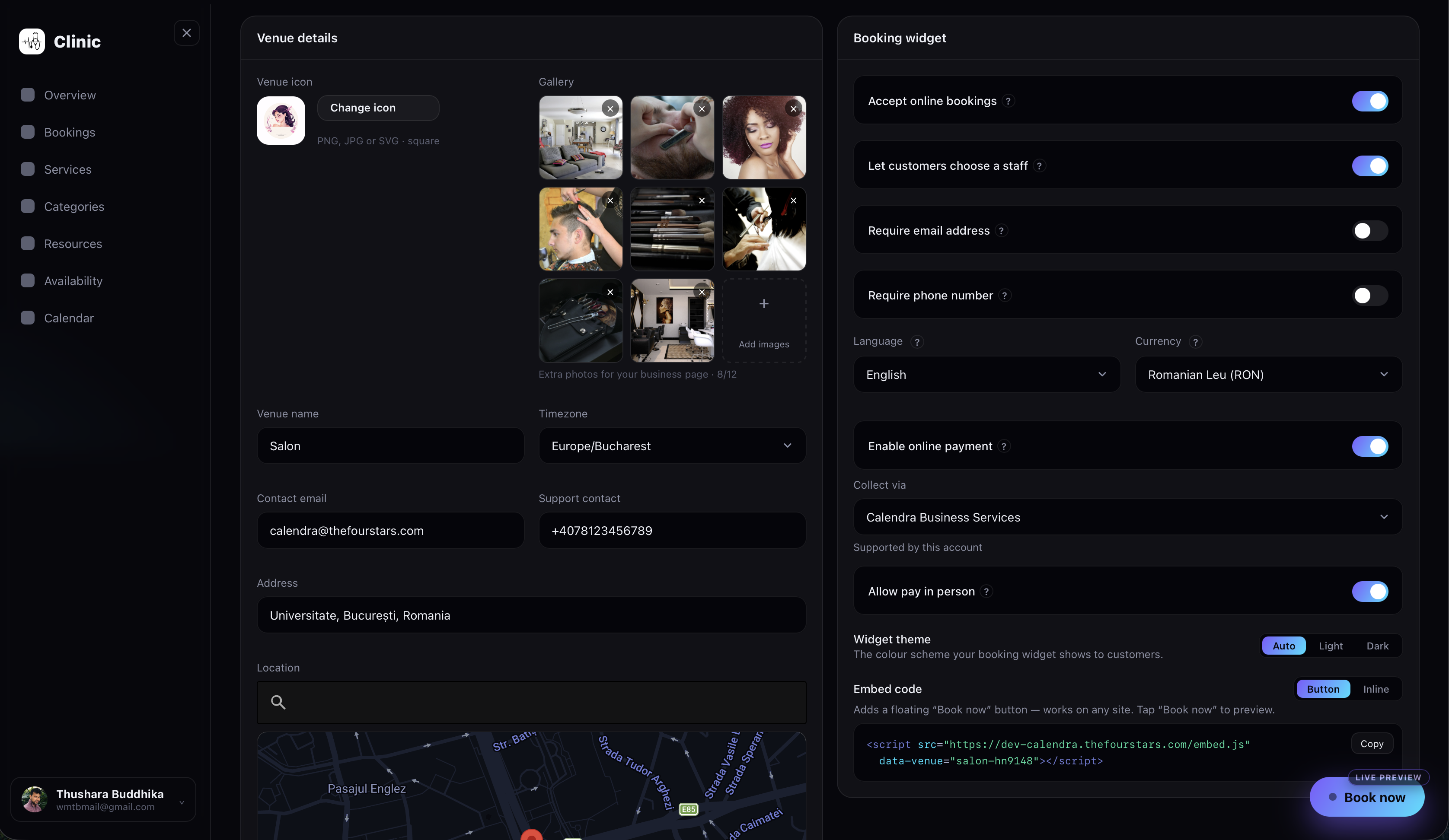Toggle Accept online bookings off
The image size is (1449, 840).
(x=1369, y=101)
